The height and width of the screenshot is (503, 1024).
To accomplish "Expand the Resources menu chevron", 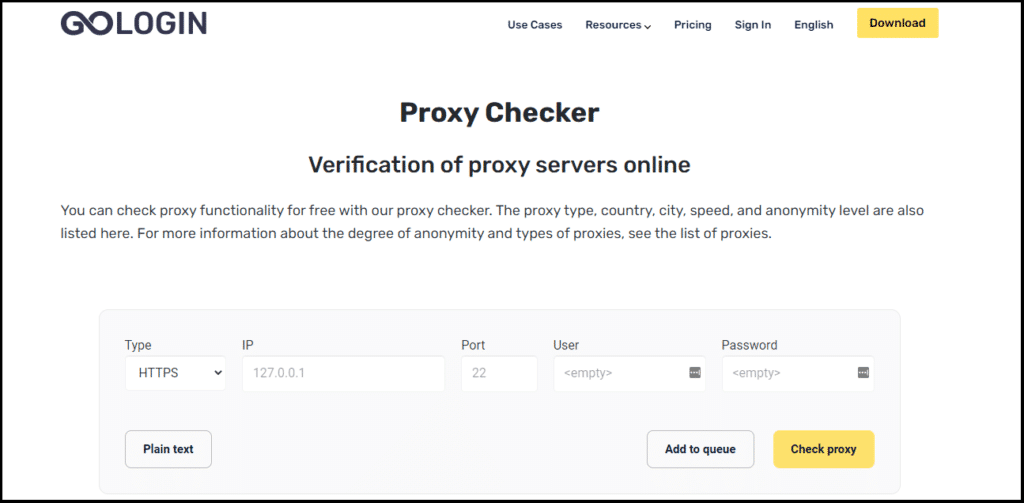I will click(x=647, y=26).
